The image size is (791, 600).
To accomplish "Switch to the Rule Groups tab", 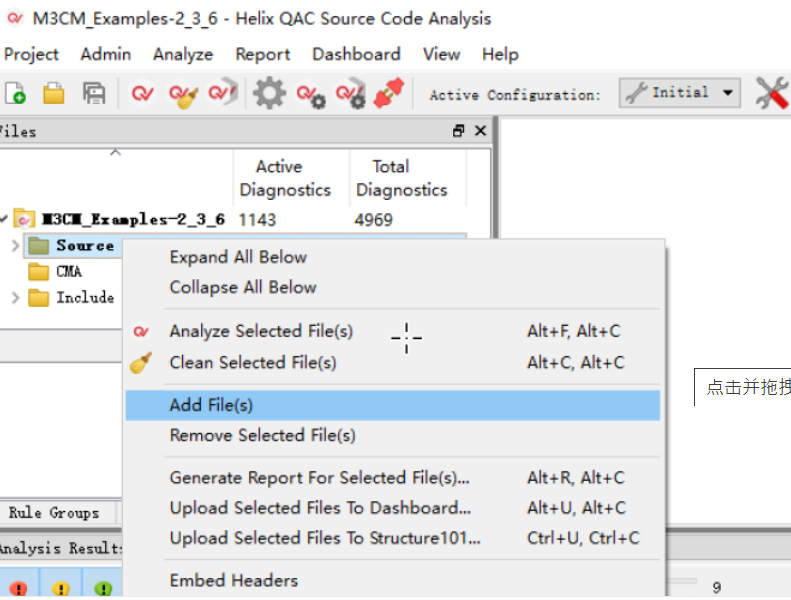I will [x=54, y=513].
